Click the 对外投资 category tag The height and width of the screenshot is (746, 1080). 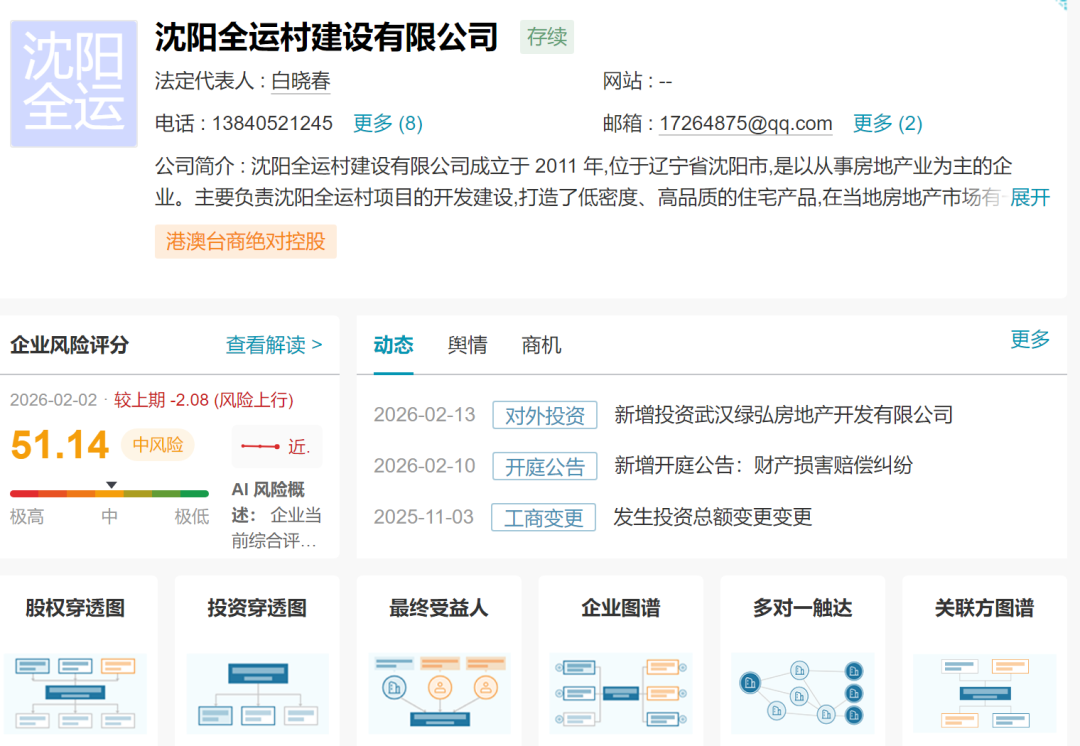point(545,415)
